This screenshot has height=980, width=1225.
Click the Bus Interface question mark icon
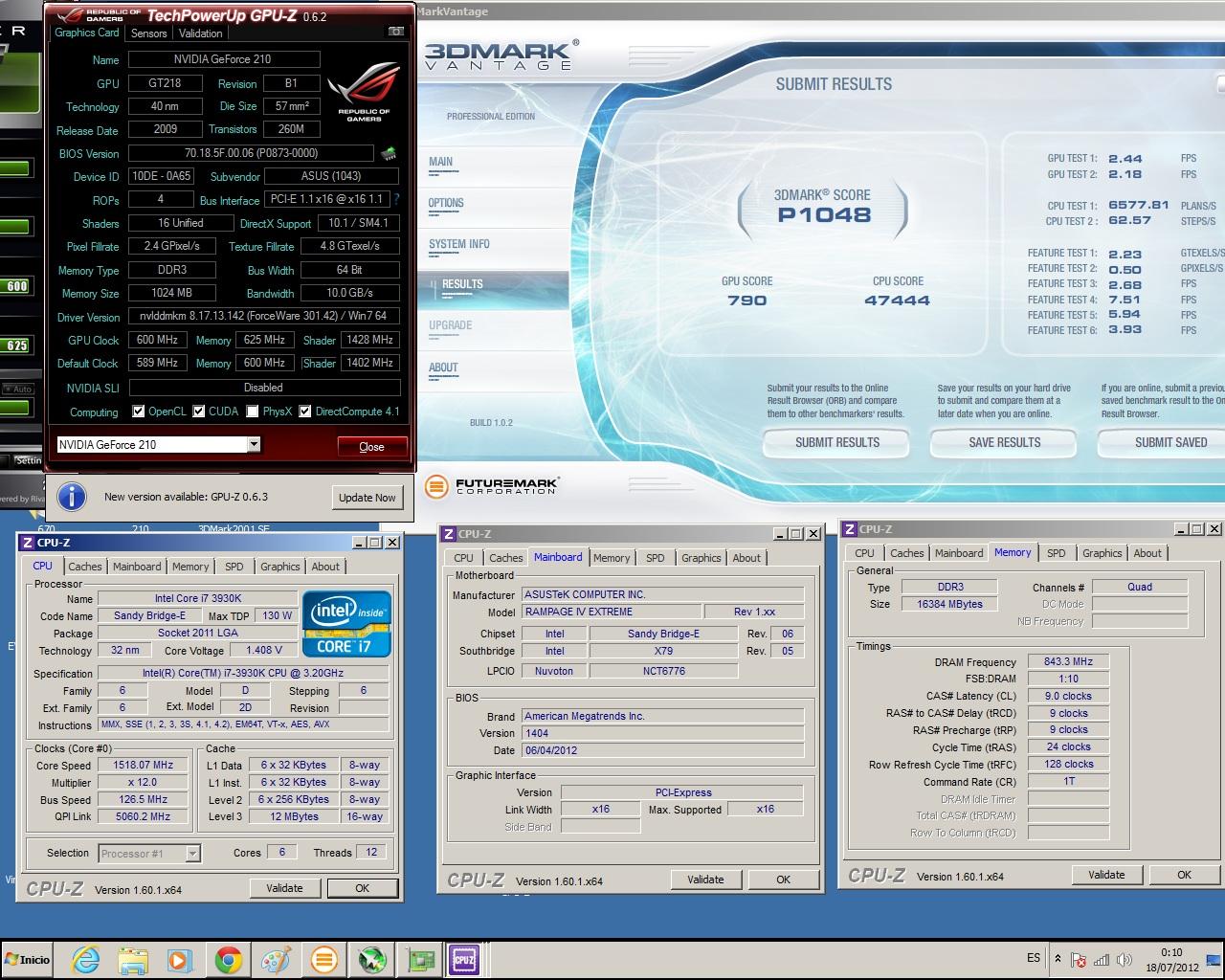[x=396, y=199]
